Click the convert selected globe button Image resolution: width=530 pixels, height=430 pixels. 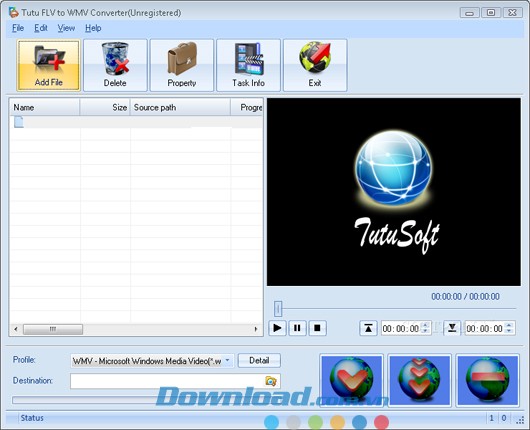pyautogui.click(x=351, y=380)
